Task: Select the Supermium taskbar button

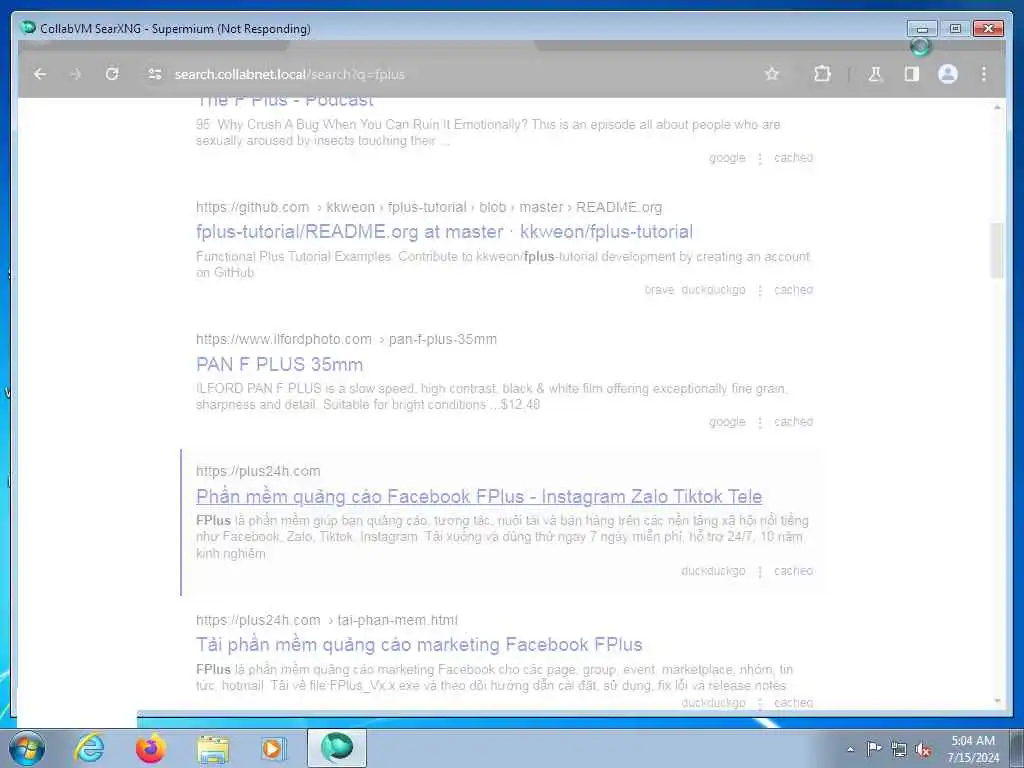Action: pos(337,748)
